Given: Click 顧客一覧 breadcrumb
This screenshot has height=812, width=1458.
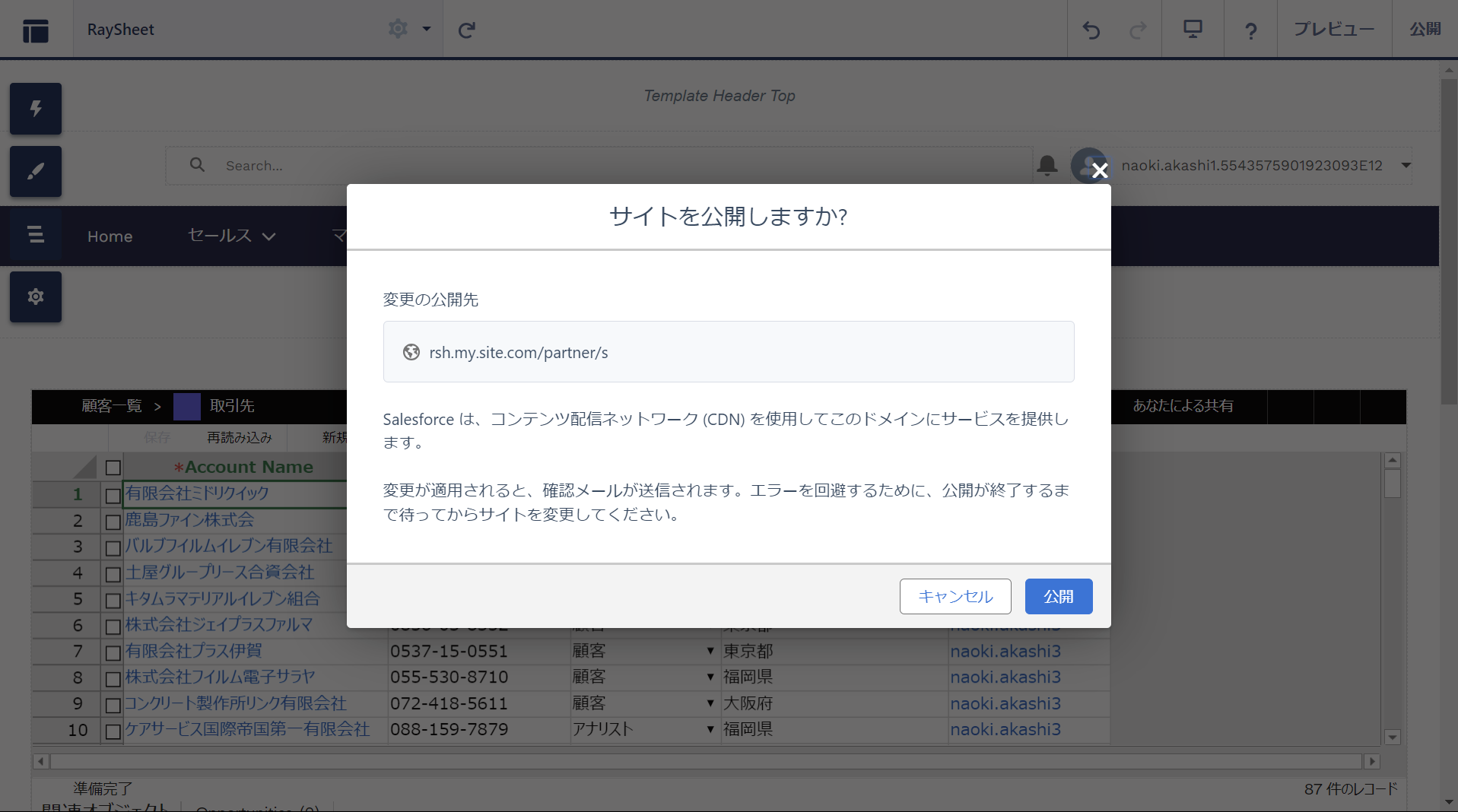Looking at the screenshot, I should coord(112,405).
